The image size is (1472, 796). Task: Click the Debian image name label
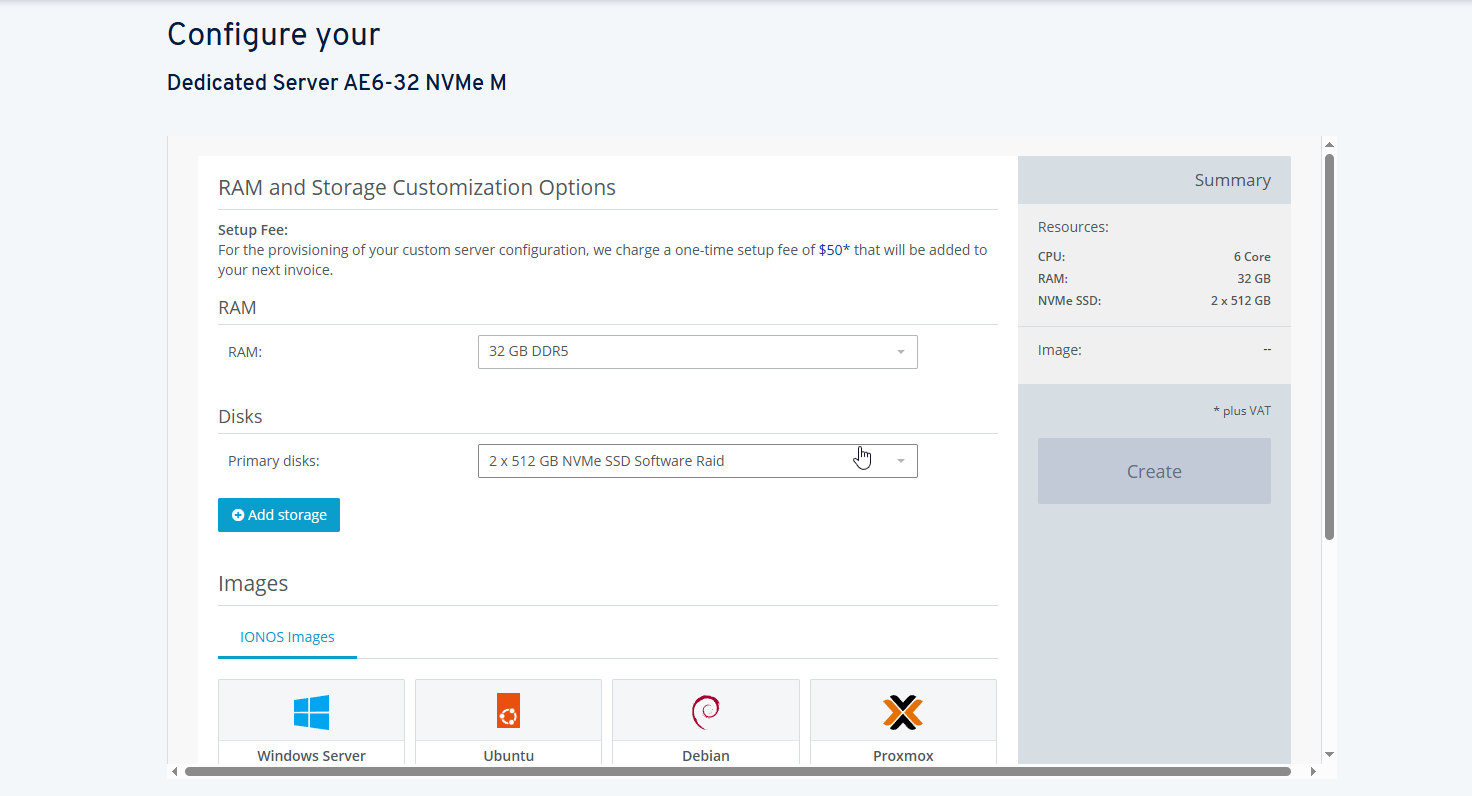705,756
